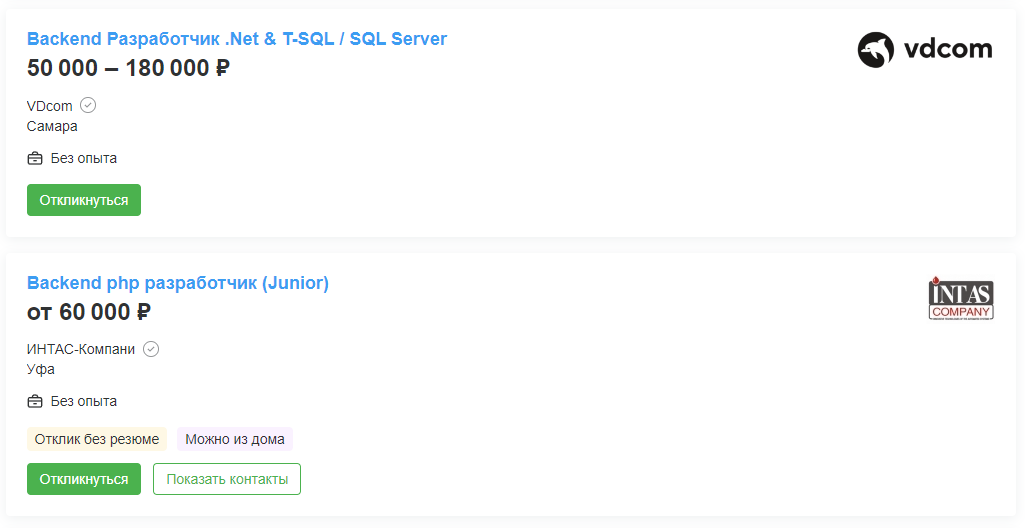Viewport: 1025px width, 528px height.
Task: Click the 50 000 – 180 000 ₽ salary
Action: (128, 68)
